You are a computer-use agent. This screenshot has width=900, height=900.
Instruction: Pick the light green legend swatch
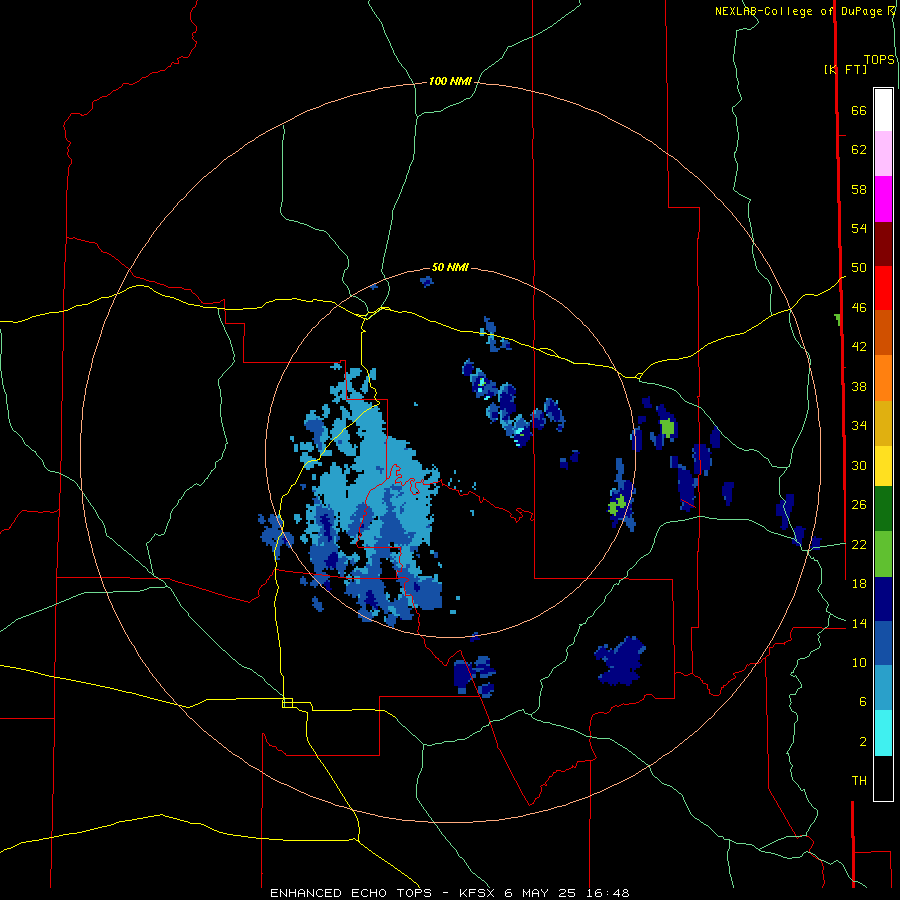pos(883,554)
